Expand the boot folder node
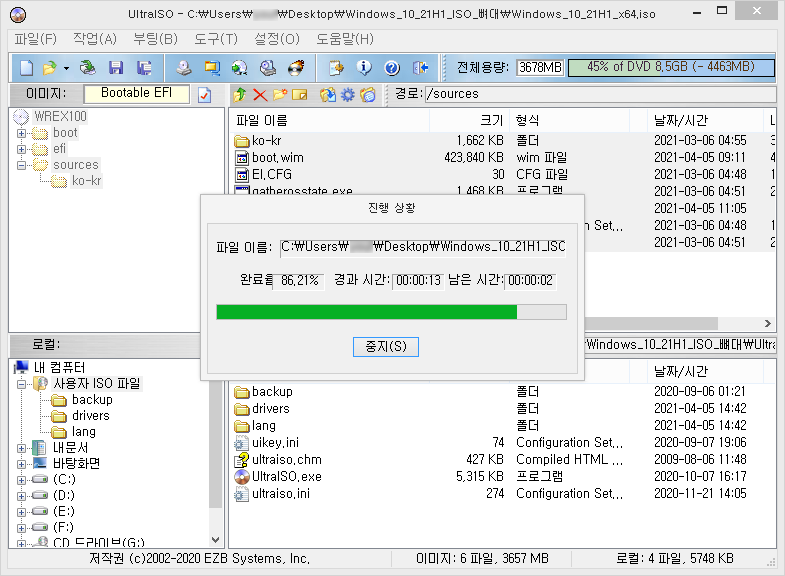The width and height of the screenshot is (785, 576). (22, 133)
